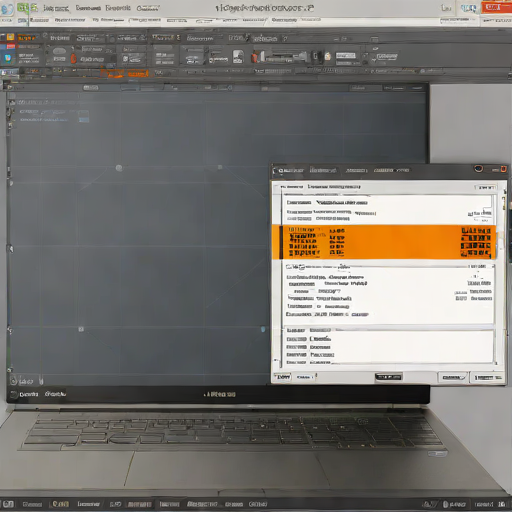The width and height of the screenshot is (512, 512).
Task: Expand the small arrow at the dialog list's bottom-left
Action: pos(276,360)
